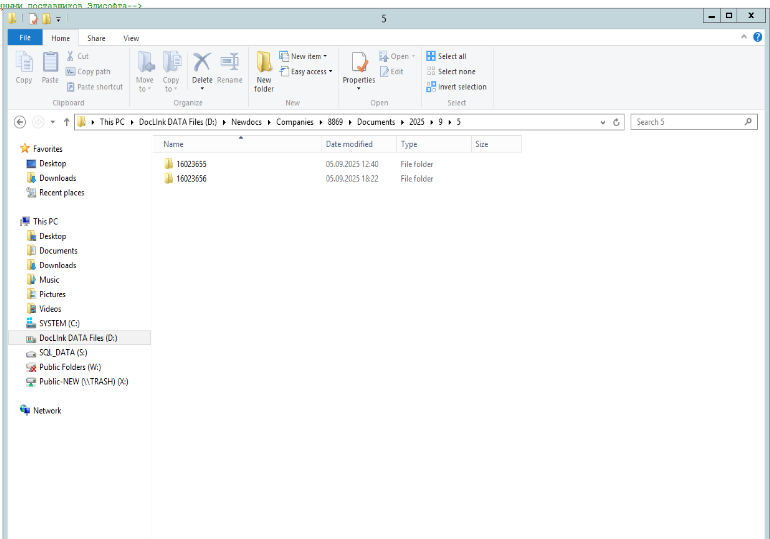This screenshot has width=770, height=539.
Task: Refresh the folder view
Action: click(x=616, y=122)
